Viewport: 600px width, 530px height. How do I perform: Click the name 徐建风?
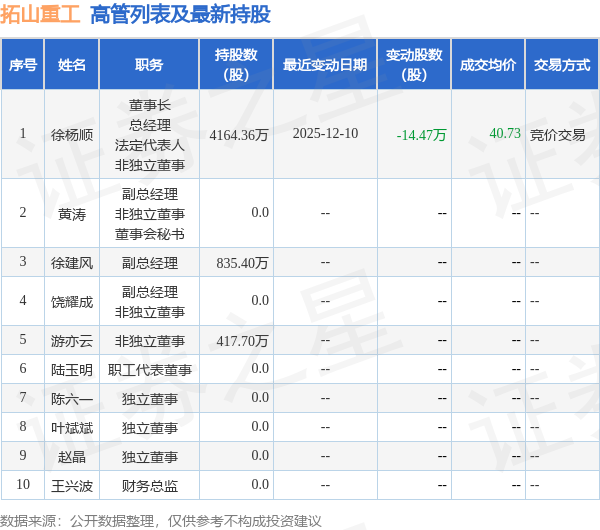[72, 263]
